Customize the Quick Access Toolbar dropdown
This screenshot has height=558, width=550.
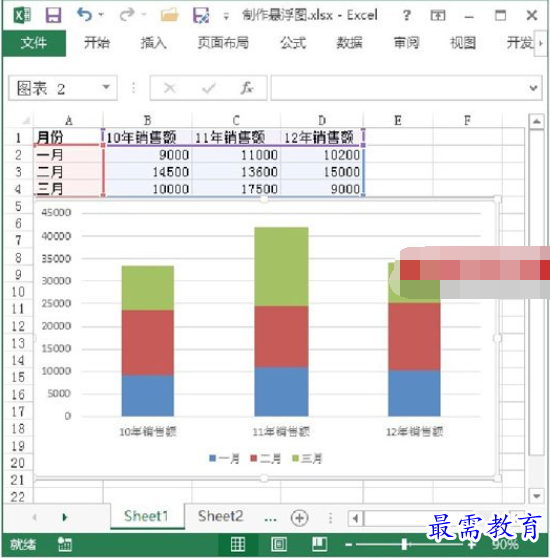226,16
